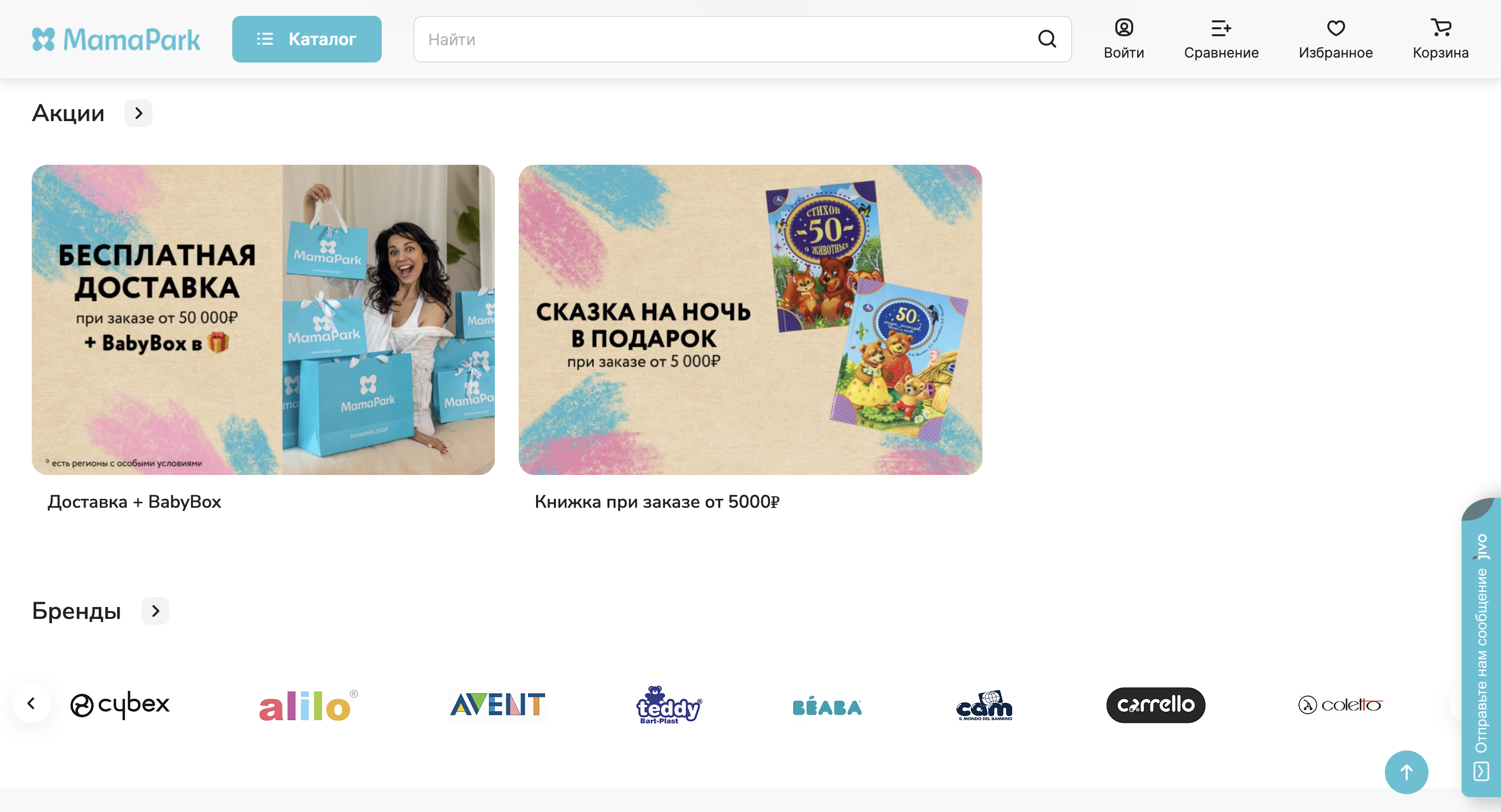Select the Philips AVENT brand logo

click(498, 705)
